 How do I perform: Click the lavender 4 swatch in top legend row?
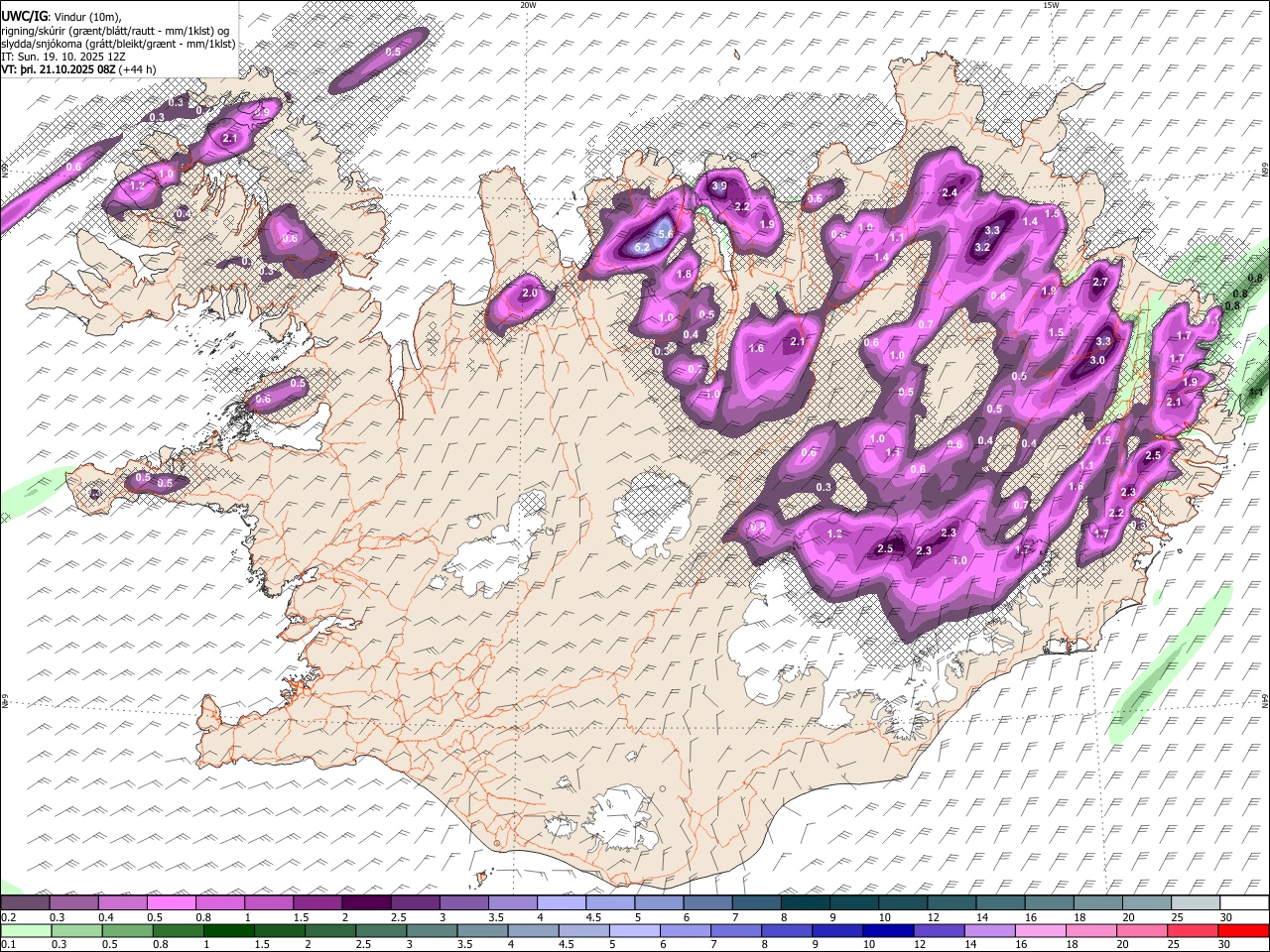pos(562,903)
